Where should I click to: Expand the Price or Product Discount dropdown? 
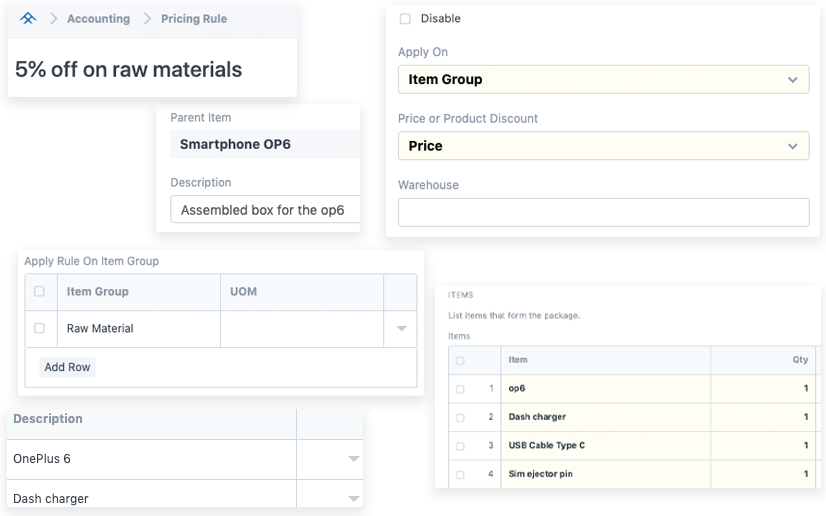tap(603, 146)
